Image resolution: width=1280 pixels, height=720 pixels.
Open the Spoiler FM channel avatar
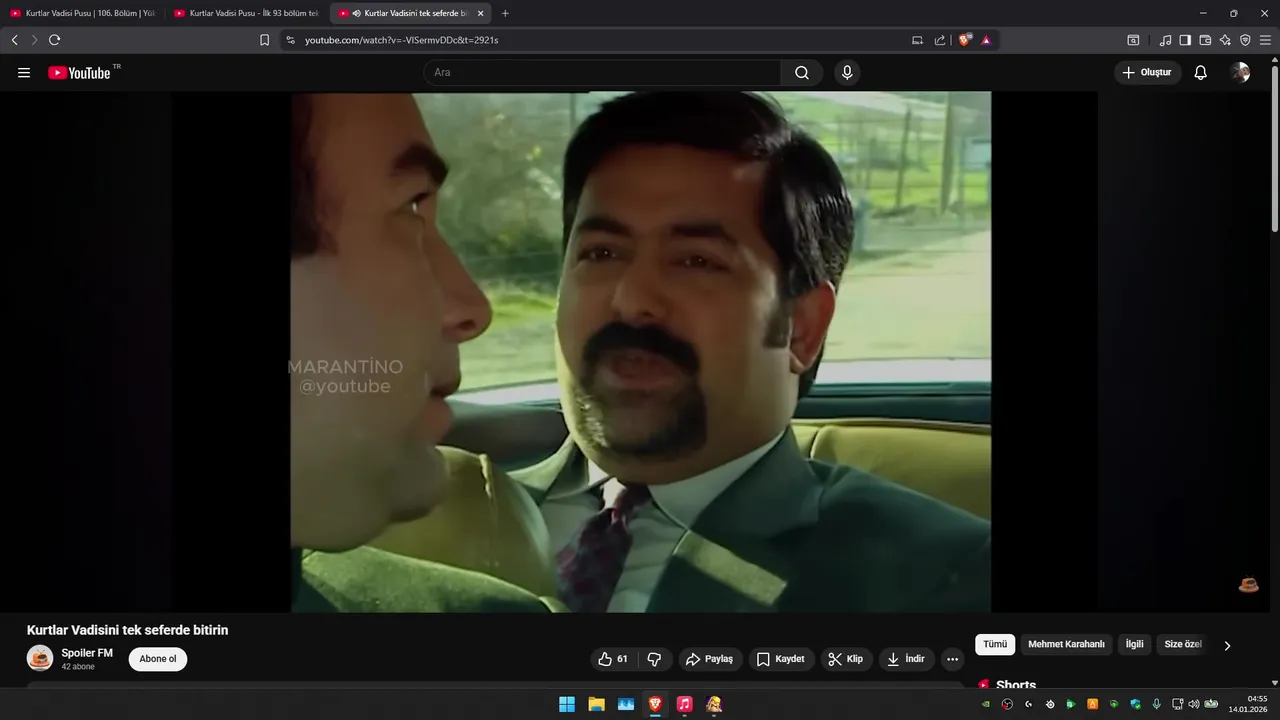pos(40,658)
